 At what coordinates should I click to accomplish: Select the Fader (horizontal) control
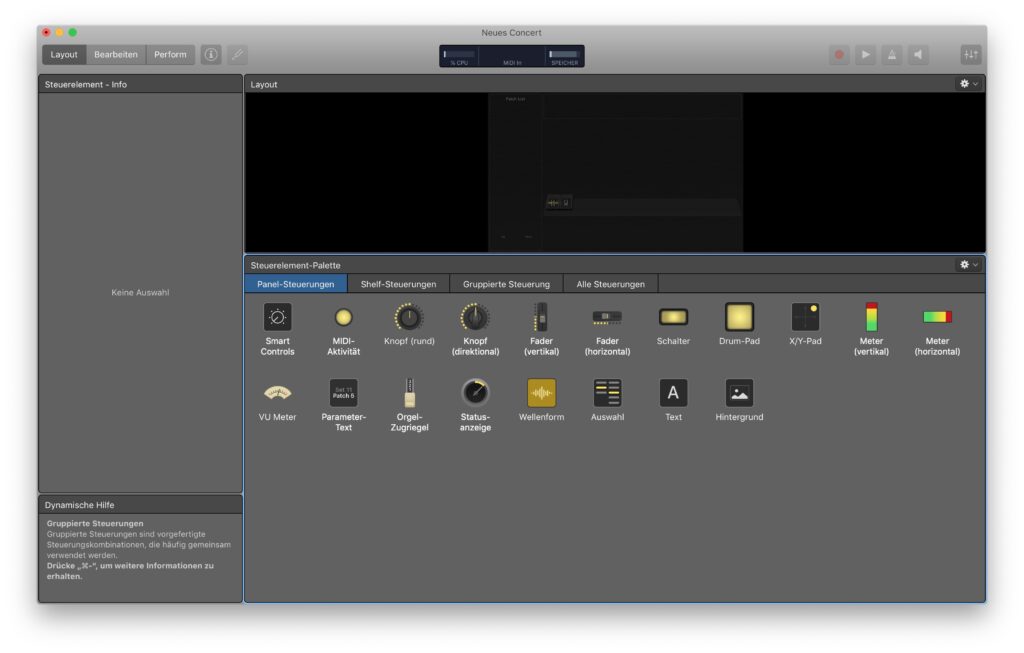click(x=607, y=317)
